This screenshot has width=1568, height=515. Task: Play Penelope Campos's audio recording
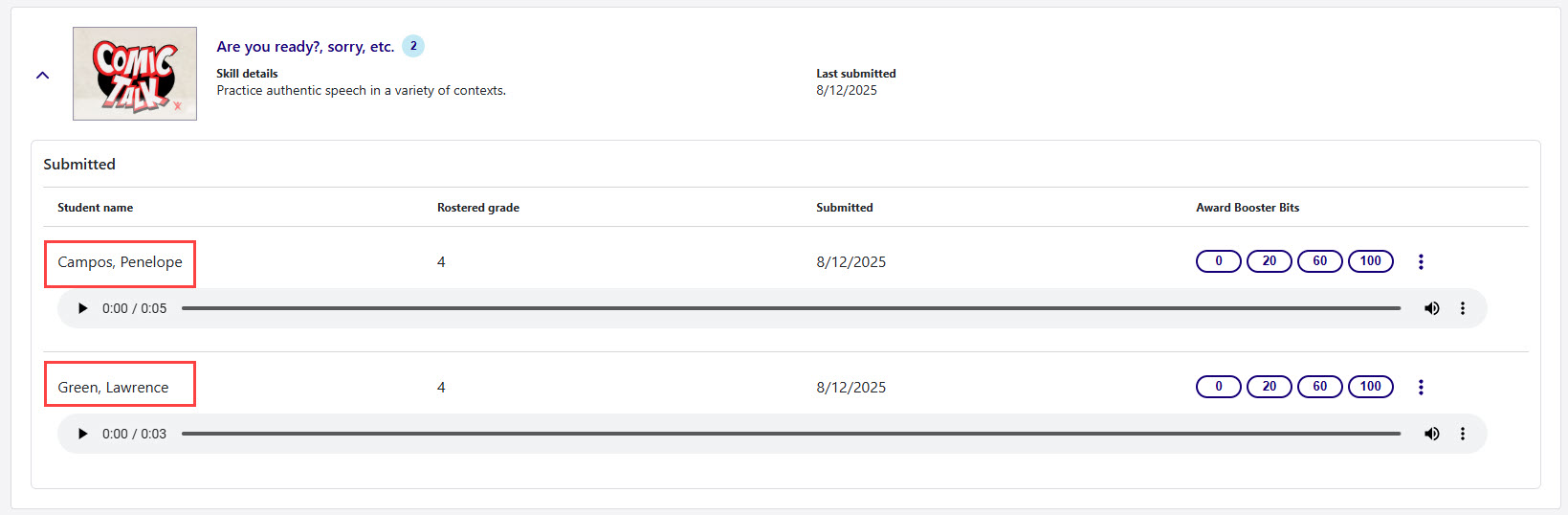(x=83, y=308)
